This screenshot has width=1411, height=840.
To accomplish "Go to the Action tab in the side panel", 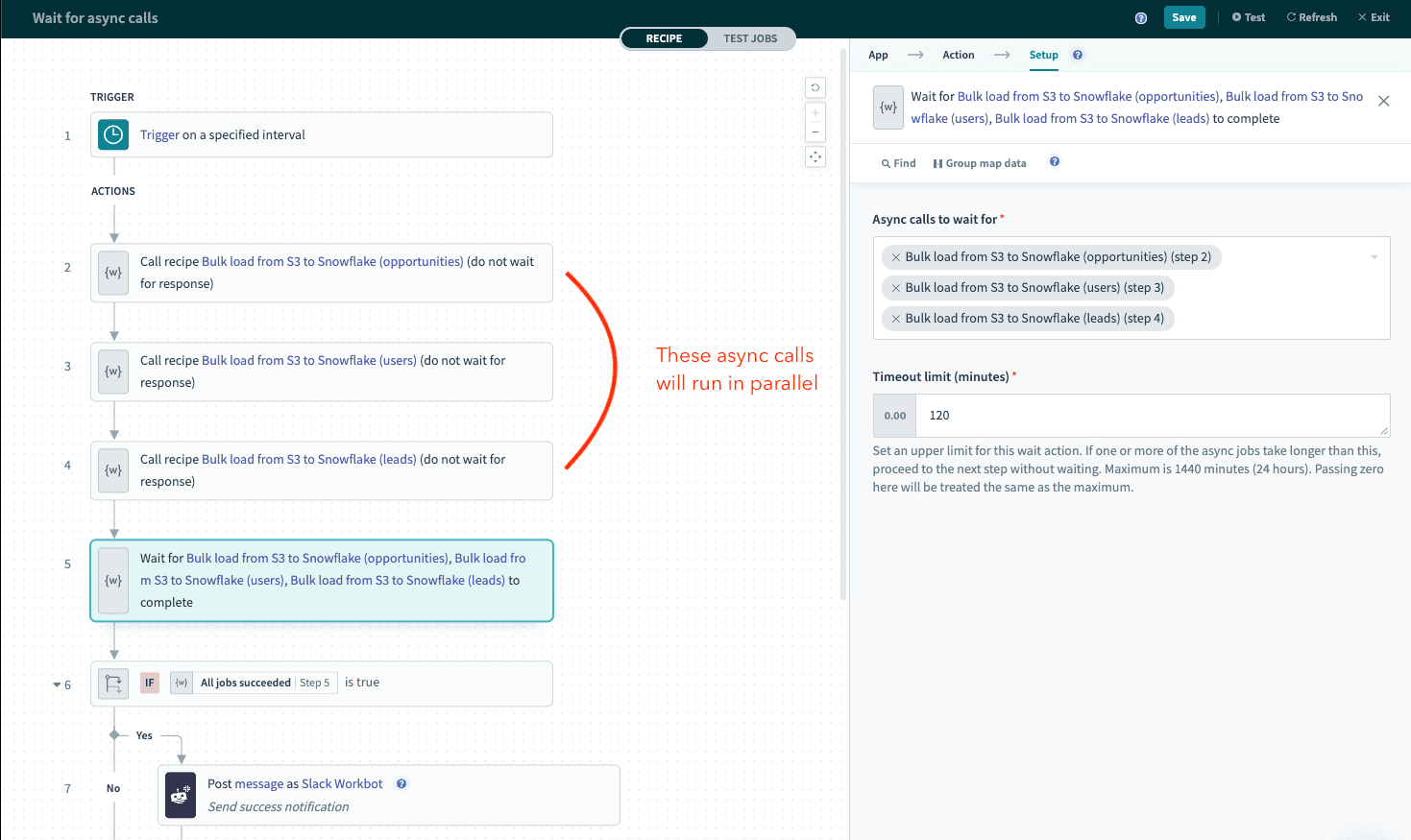I will point(958,55).
